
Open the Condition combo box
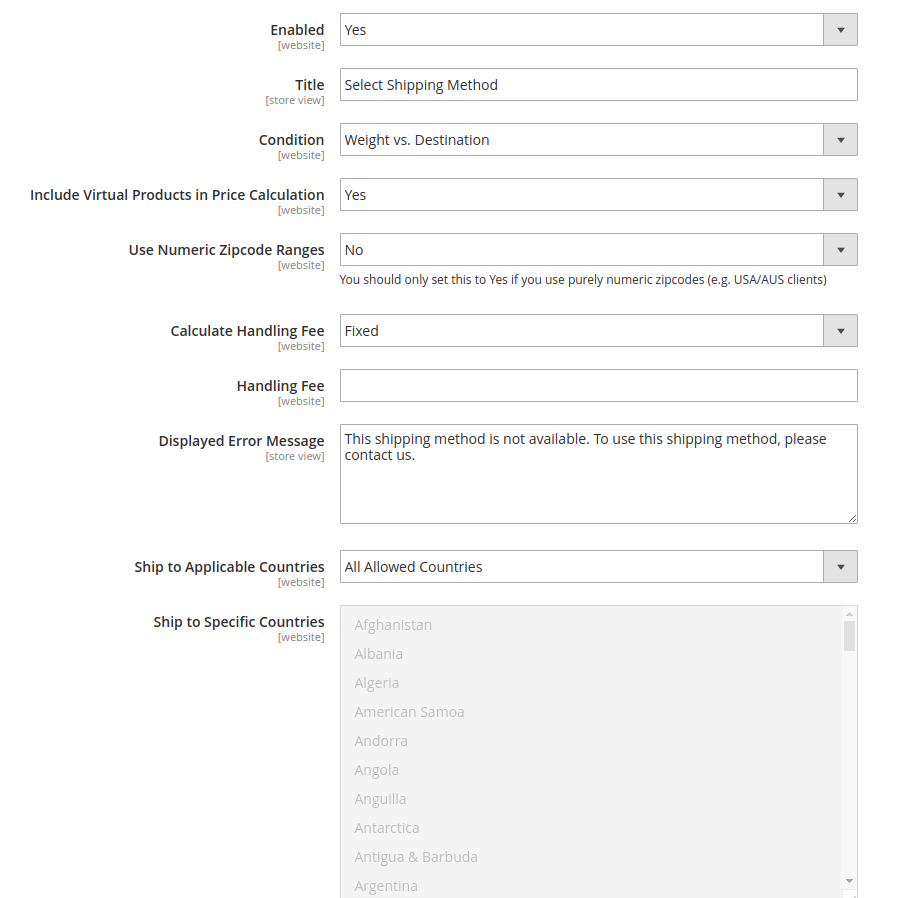pos(590,139)
